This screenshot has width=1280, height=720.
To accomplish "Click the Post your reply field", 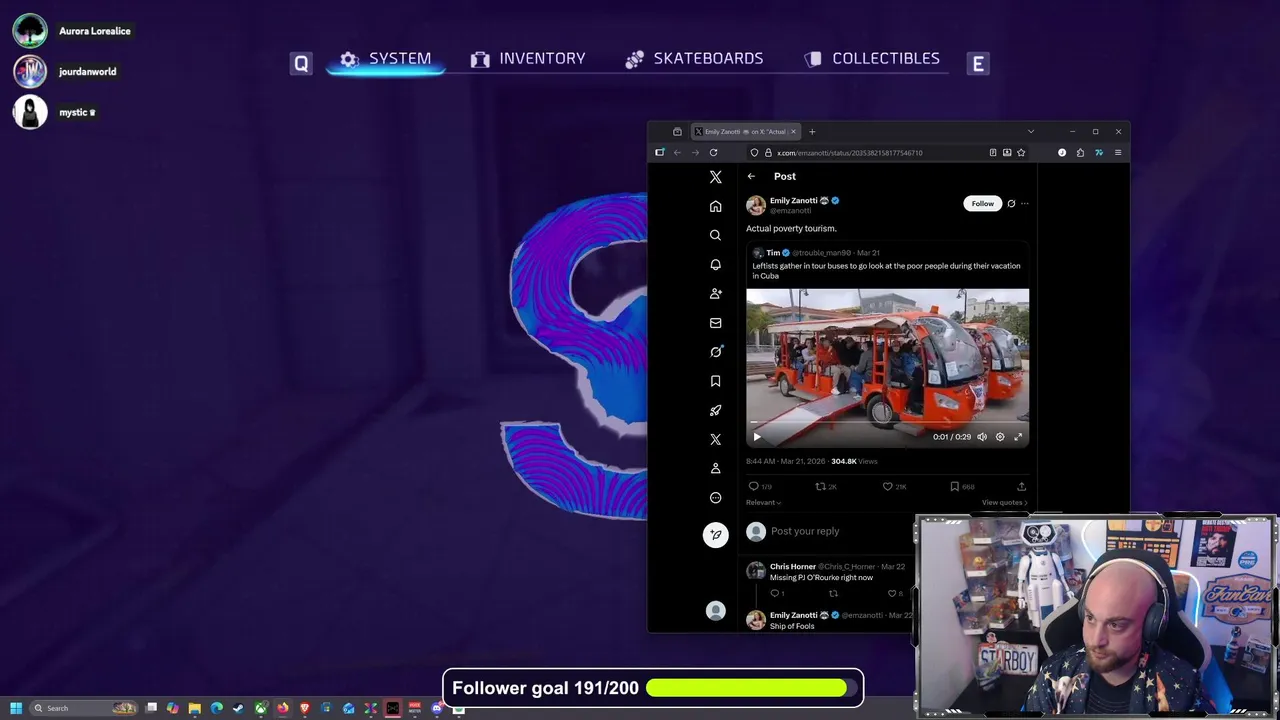I will coord(805,531).
